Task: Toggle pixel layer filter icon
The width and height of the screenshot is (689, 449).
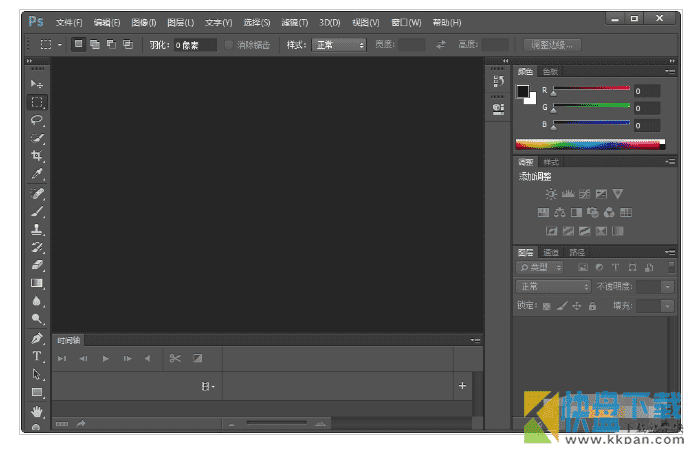Action: click(x=583, y=267)
